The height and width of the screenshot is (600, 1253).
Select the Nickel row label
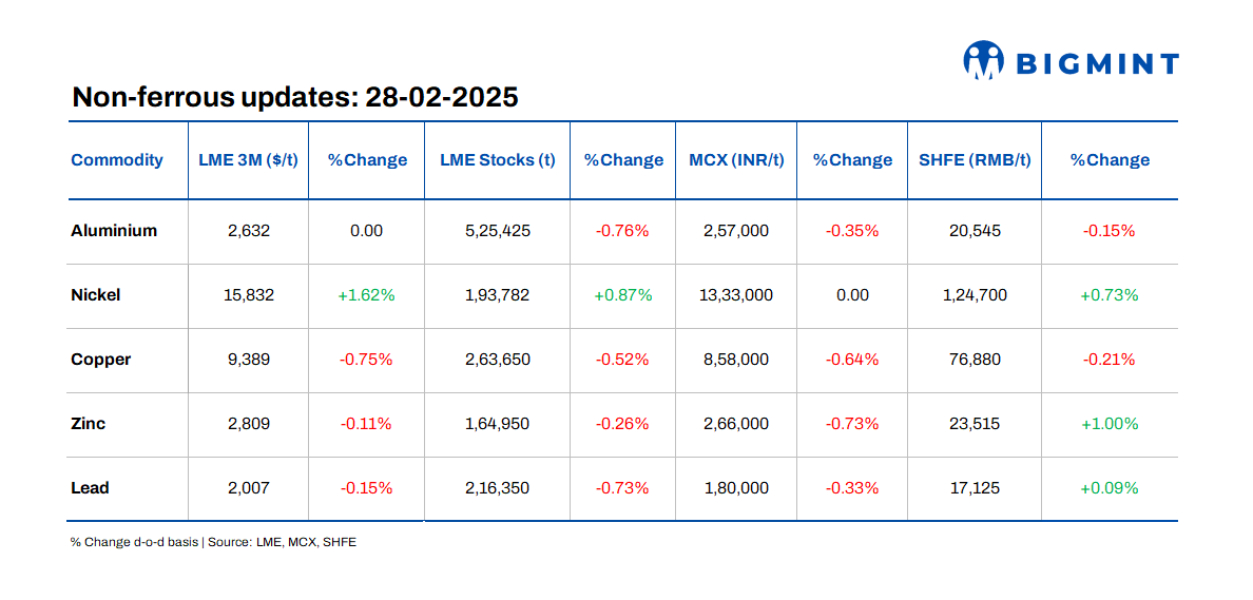(x=96, y=295)
